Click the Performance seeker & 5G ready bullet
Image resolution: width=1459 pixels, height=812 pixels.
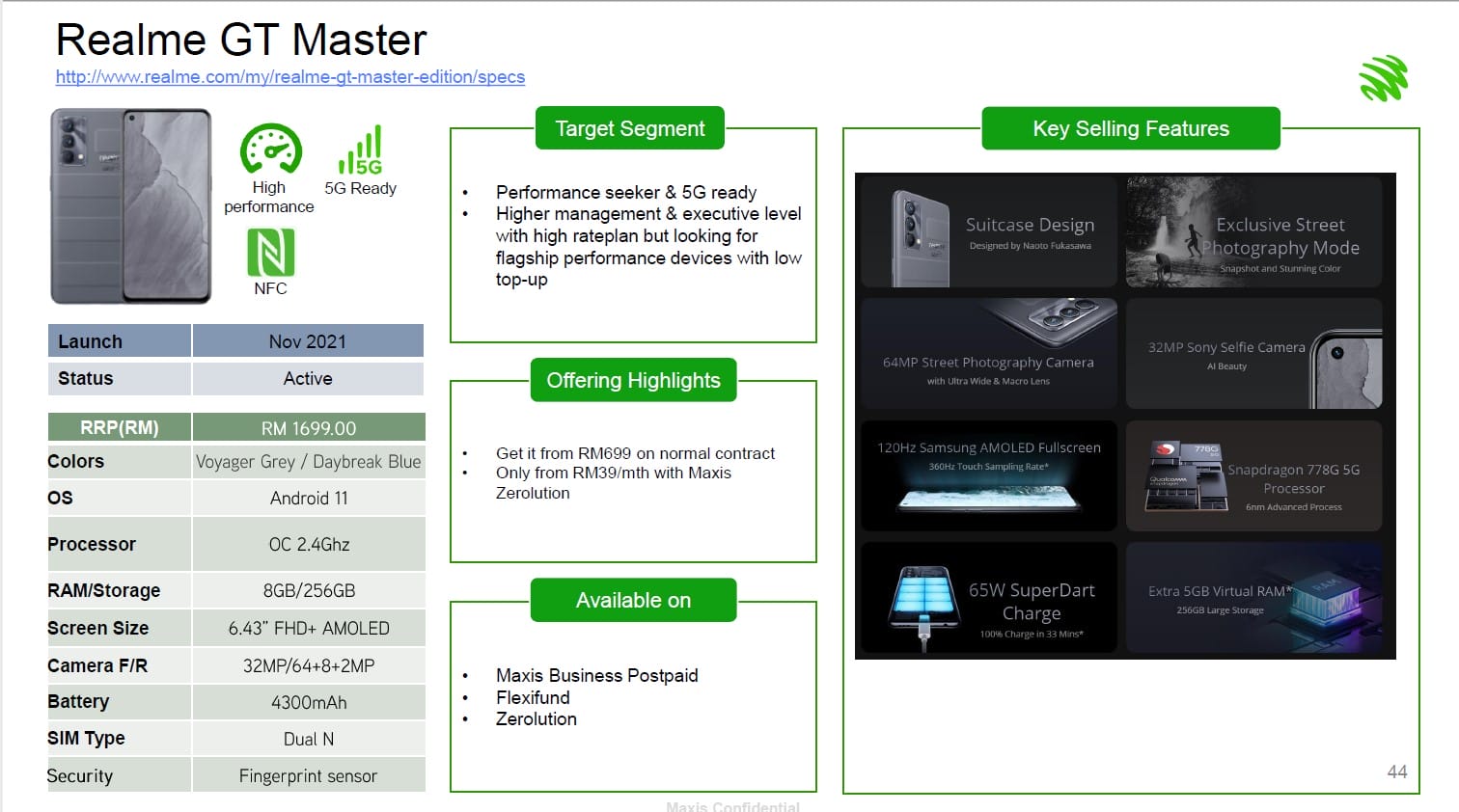point(626,192)
